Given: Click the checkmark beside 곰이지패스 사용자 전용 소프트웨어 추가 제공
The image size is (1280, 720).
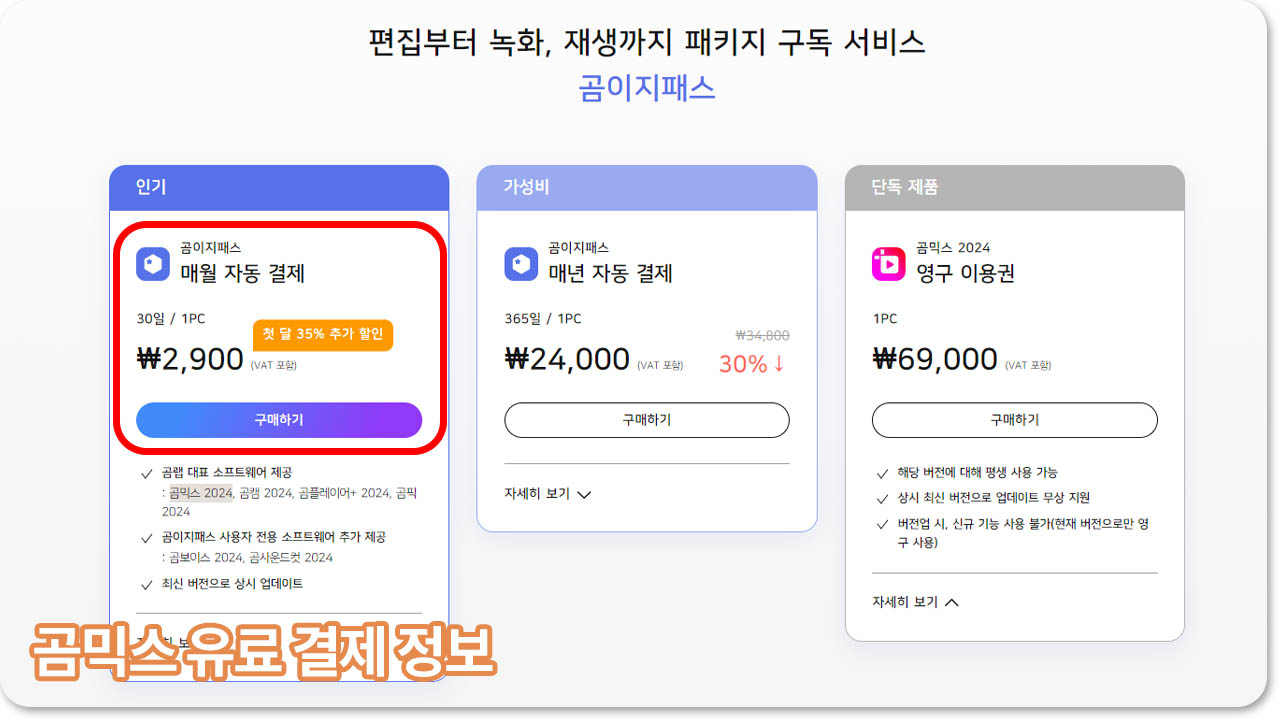Looking at the screenshot, I should click(146, 535).
